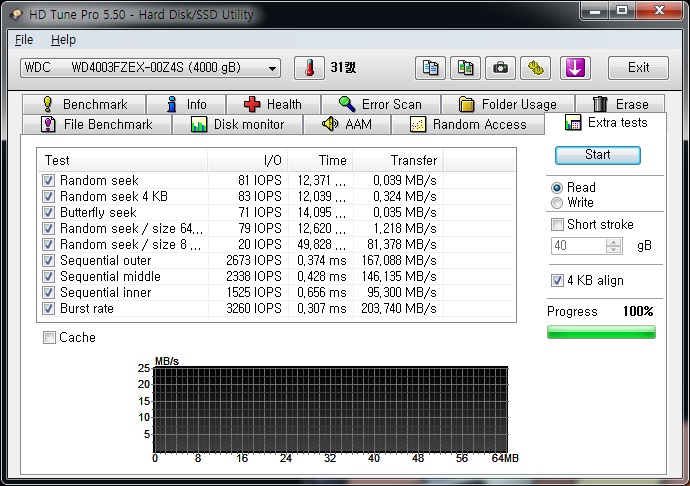Click the Random Access scatter icon
The image size is (690, 486).
click(418, 125)
